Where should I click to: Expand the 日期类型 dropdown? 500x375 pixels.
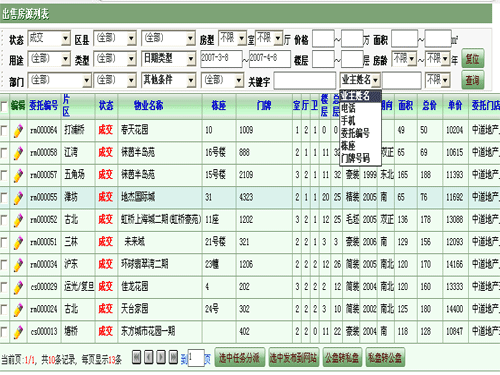(168, 59)
